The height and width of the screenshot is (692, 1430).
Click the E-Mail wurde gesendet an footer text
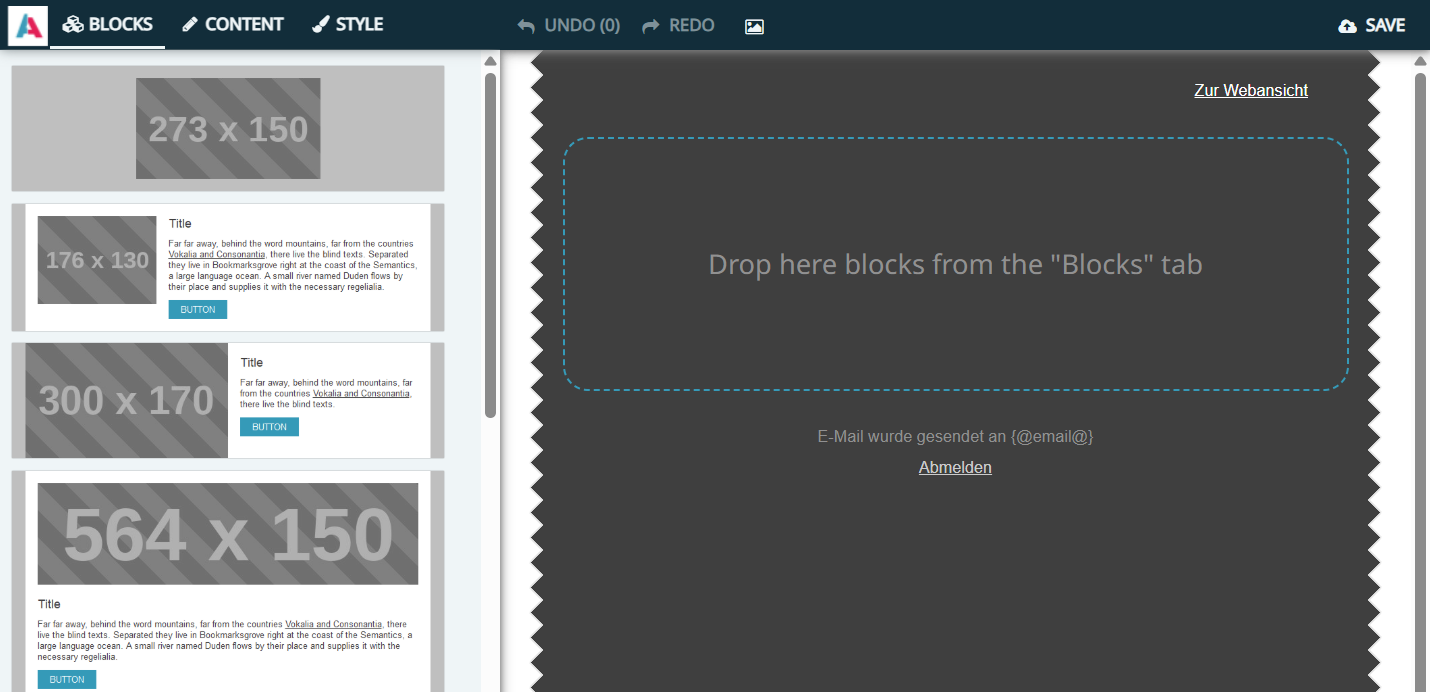click(x=955, y=436)
